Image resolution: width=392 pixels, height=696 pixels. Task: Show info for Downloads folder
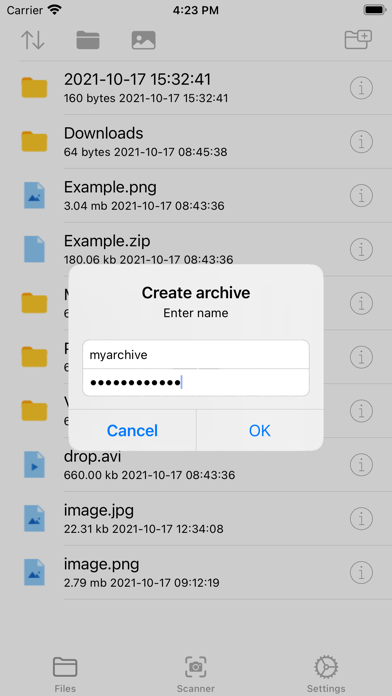[x=361, y=142]
